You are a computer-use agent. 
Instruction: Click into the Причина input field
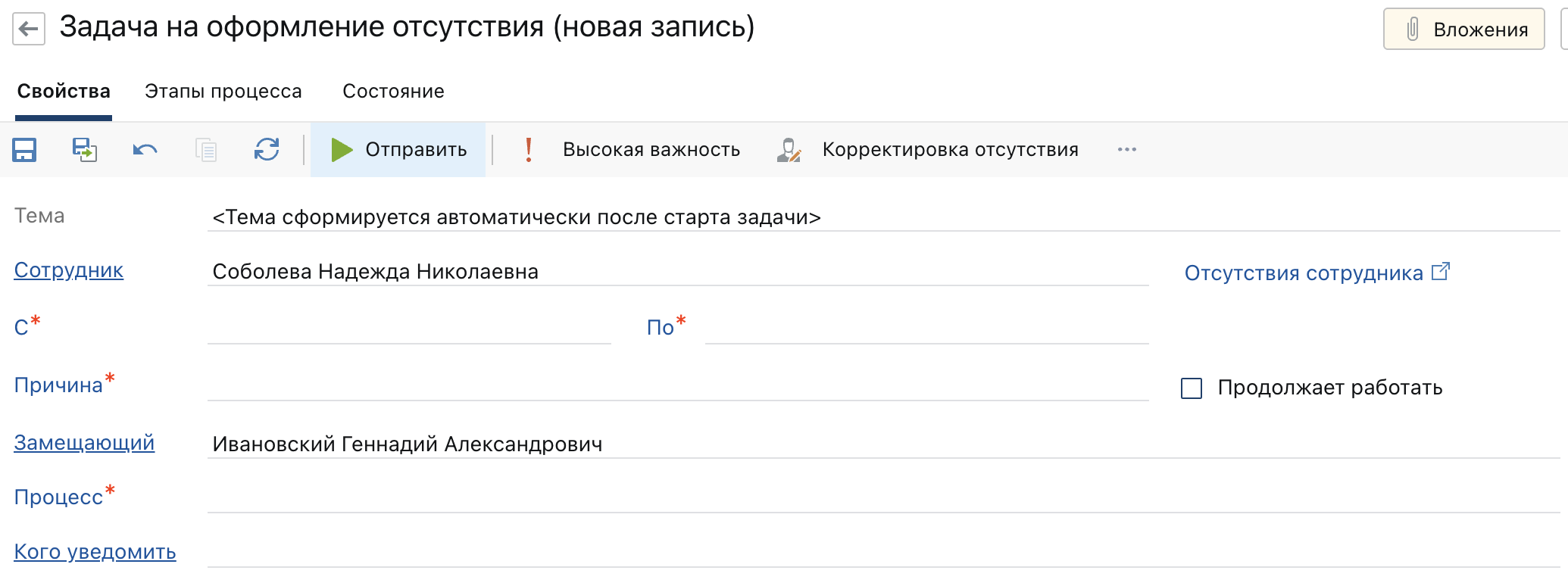(x=678, y=385)
